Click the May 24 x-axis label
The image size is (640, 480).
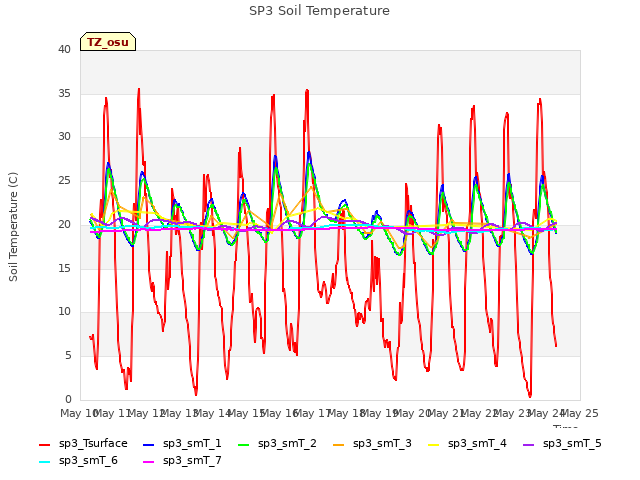click(546, 414)
